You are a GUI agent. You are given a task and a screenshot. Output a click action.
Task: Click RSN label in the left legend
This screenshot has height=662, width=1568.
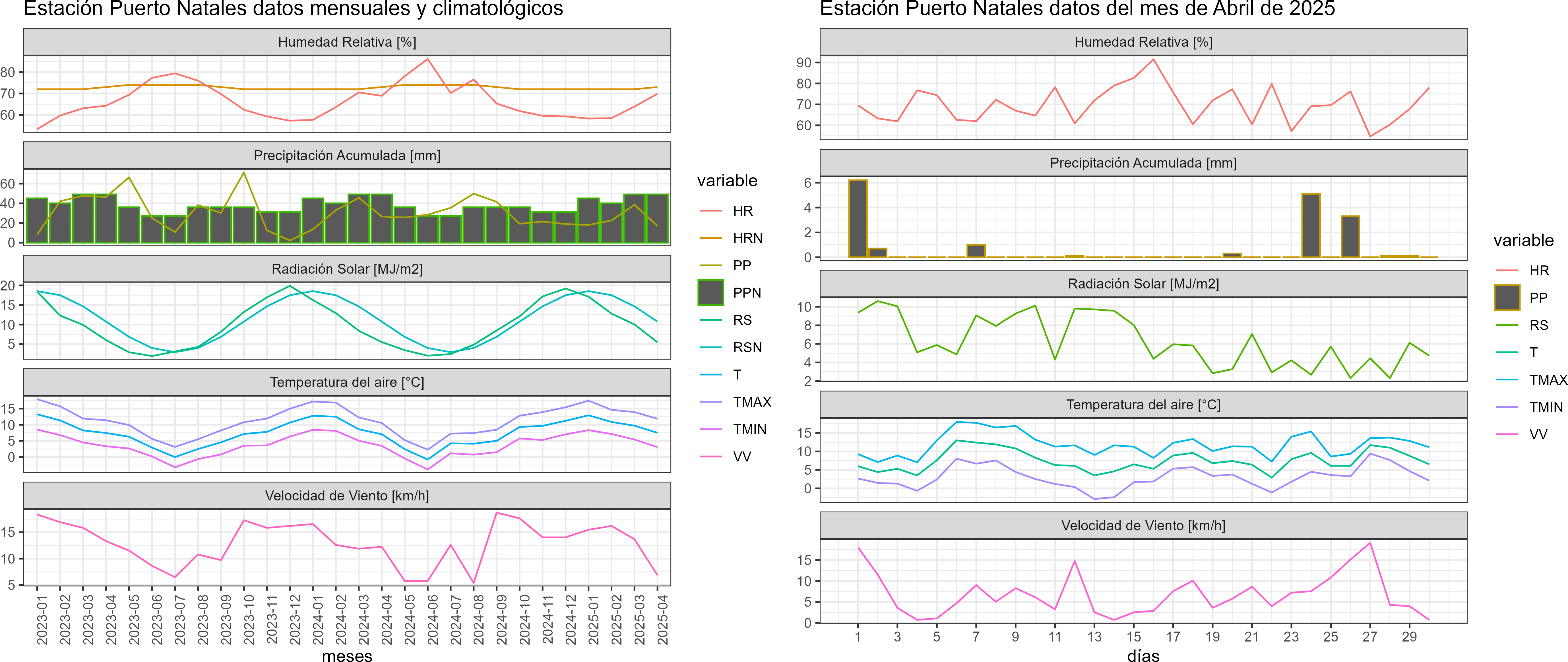click(x=747, y=347)
